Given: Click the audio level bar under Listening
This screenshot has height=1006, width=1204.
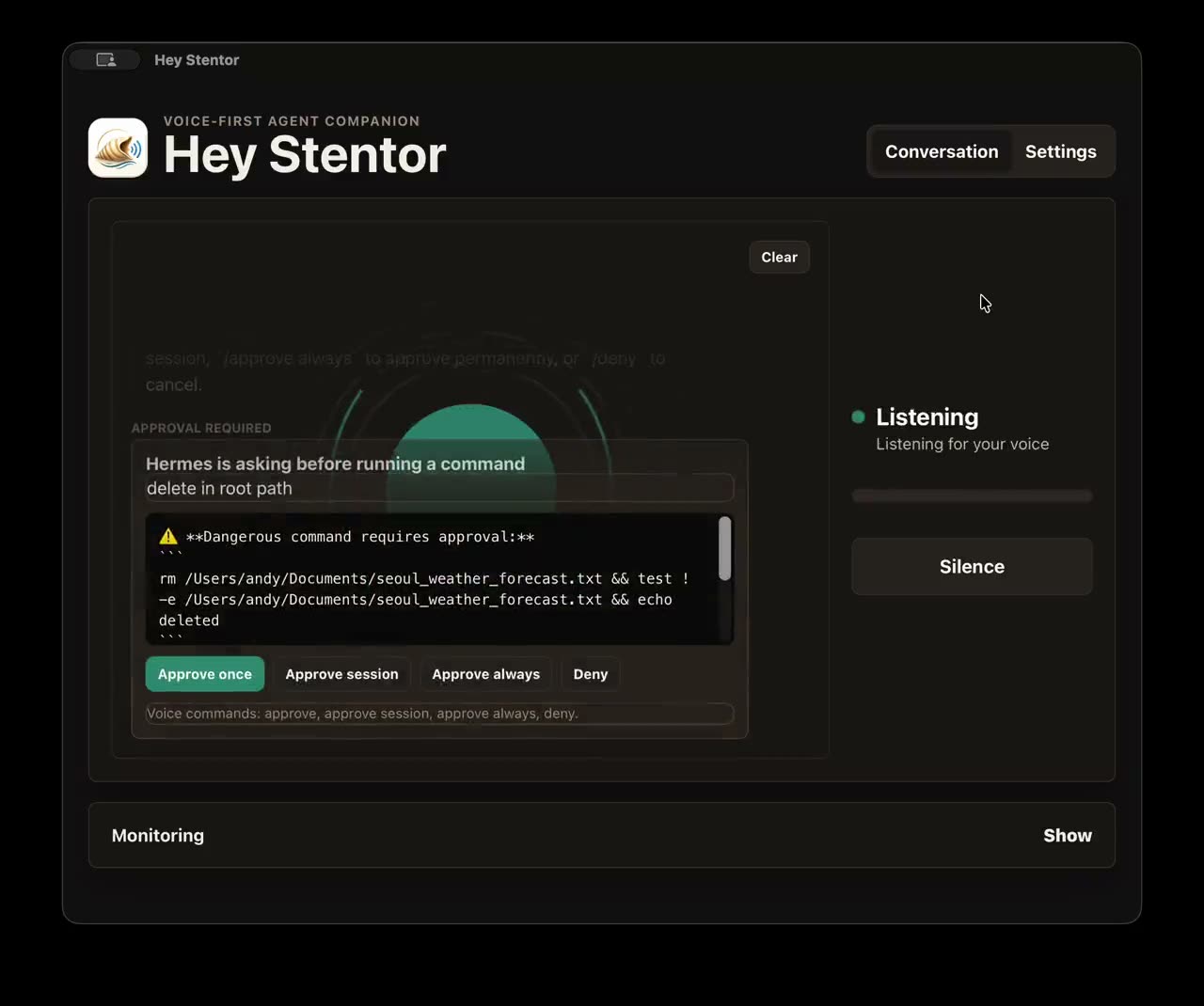Looking at the screenshot, I should (x=972, y=495).
